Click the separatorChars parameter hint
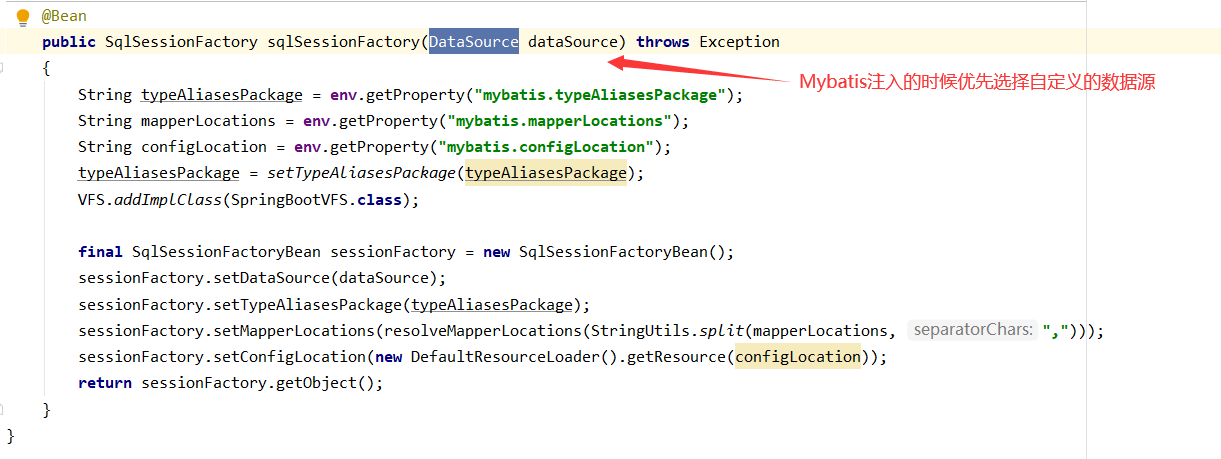 (x=973, y=330)
